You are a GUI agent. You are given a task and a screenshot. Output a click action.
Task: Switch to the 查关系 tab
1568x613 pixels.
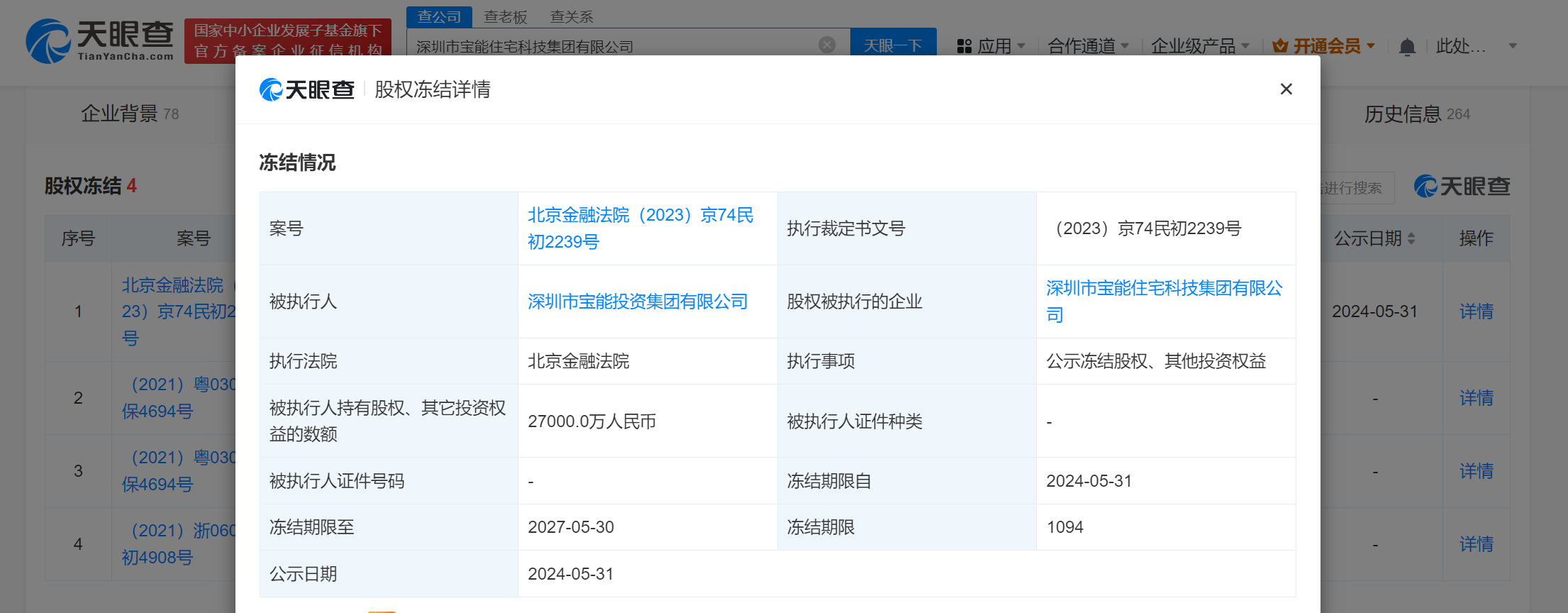572,16
